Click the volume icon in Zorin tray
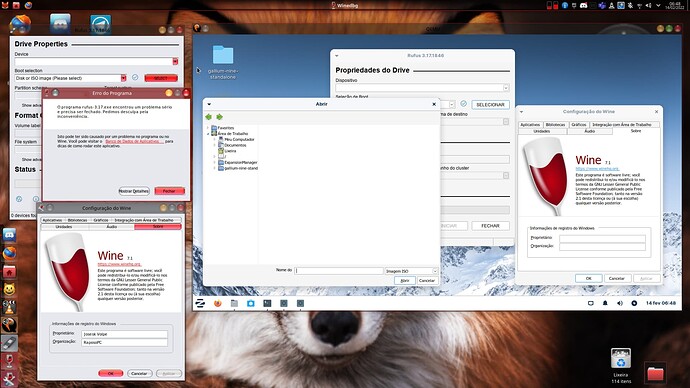690x388 pixels. click(620, 303)
